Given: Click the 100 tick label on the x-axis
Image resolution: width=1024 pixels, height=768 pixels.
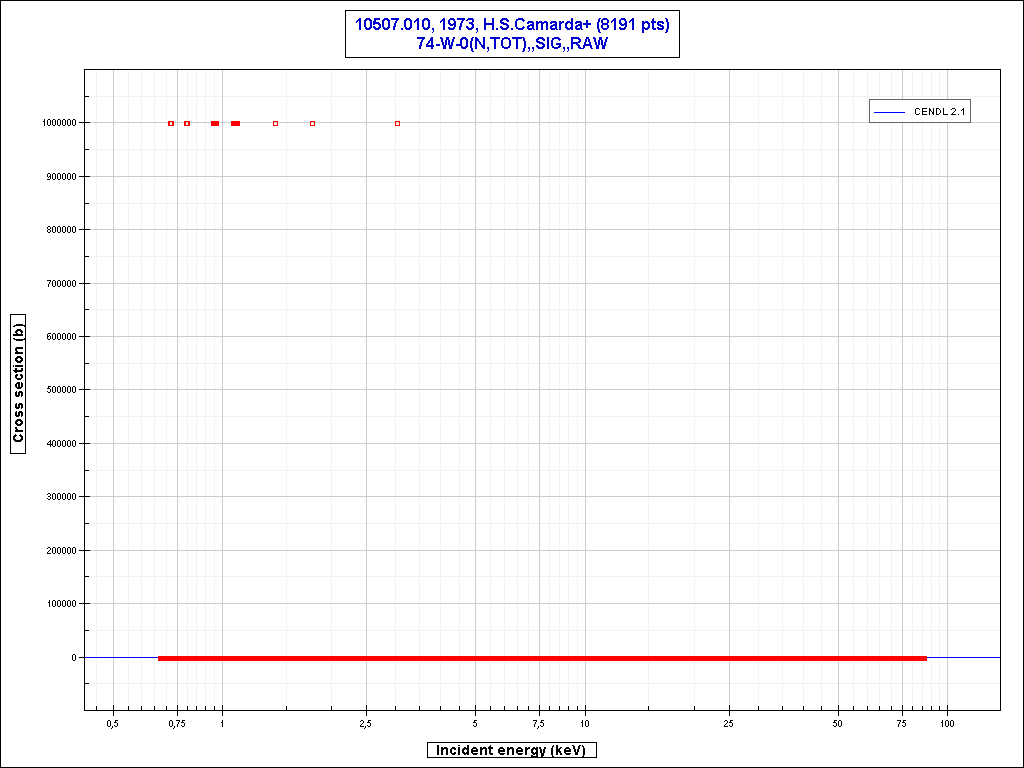Looking at the screenshot, I should tap(946, 722).
